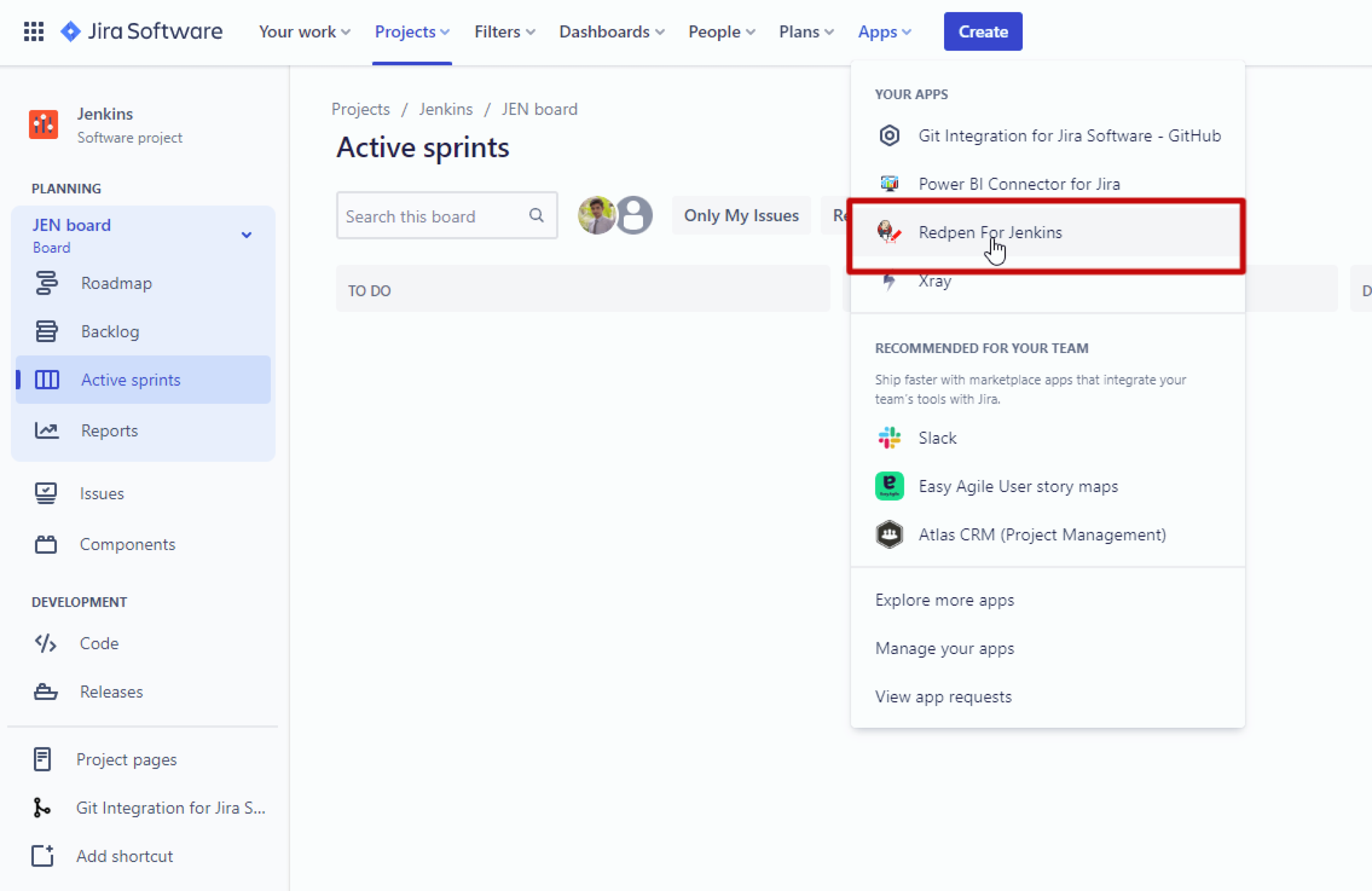Open Roadmap in the sidebar
This screenshot has width=1372, height=891.
[x=143, y=283]
